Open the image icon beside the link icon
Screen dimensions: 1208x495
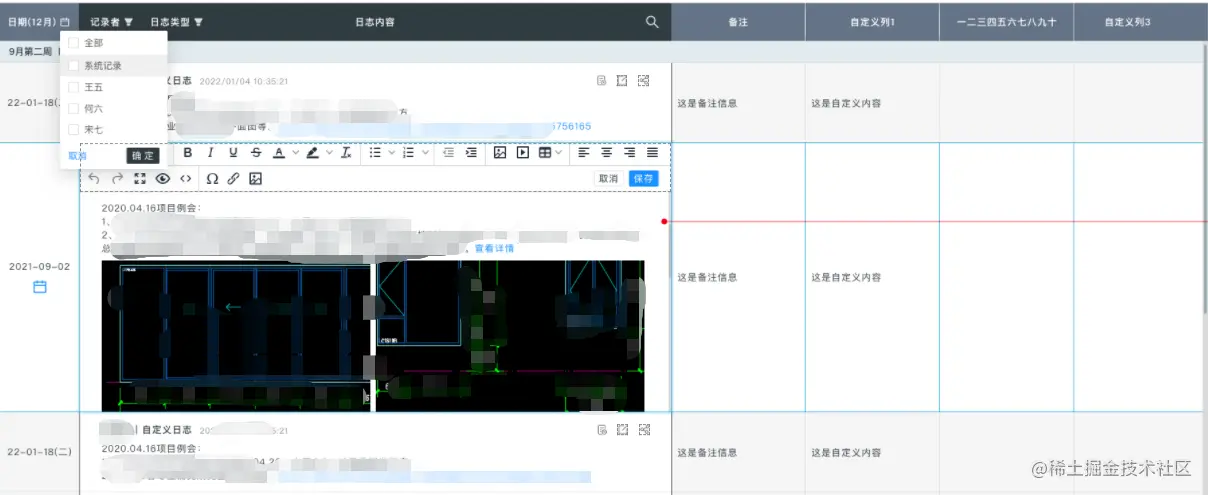[x=256, y=178]
